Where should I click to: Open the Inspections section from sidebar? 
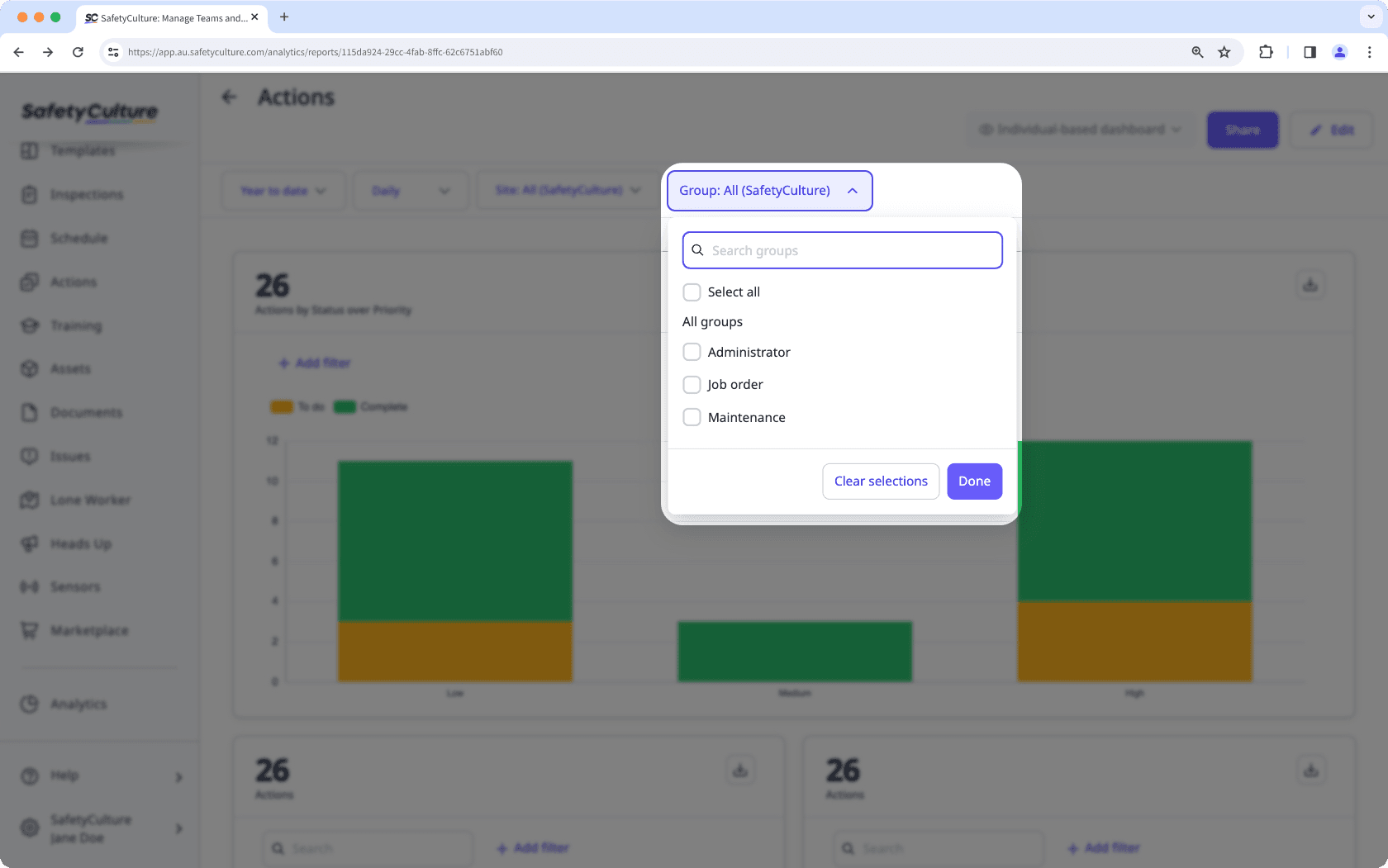(84, 194)
